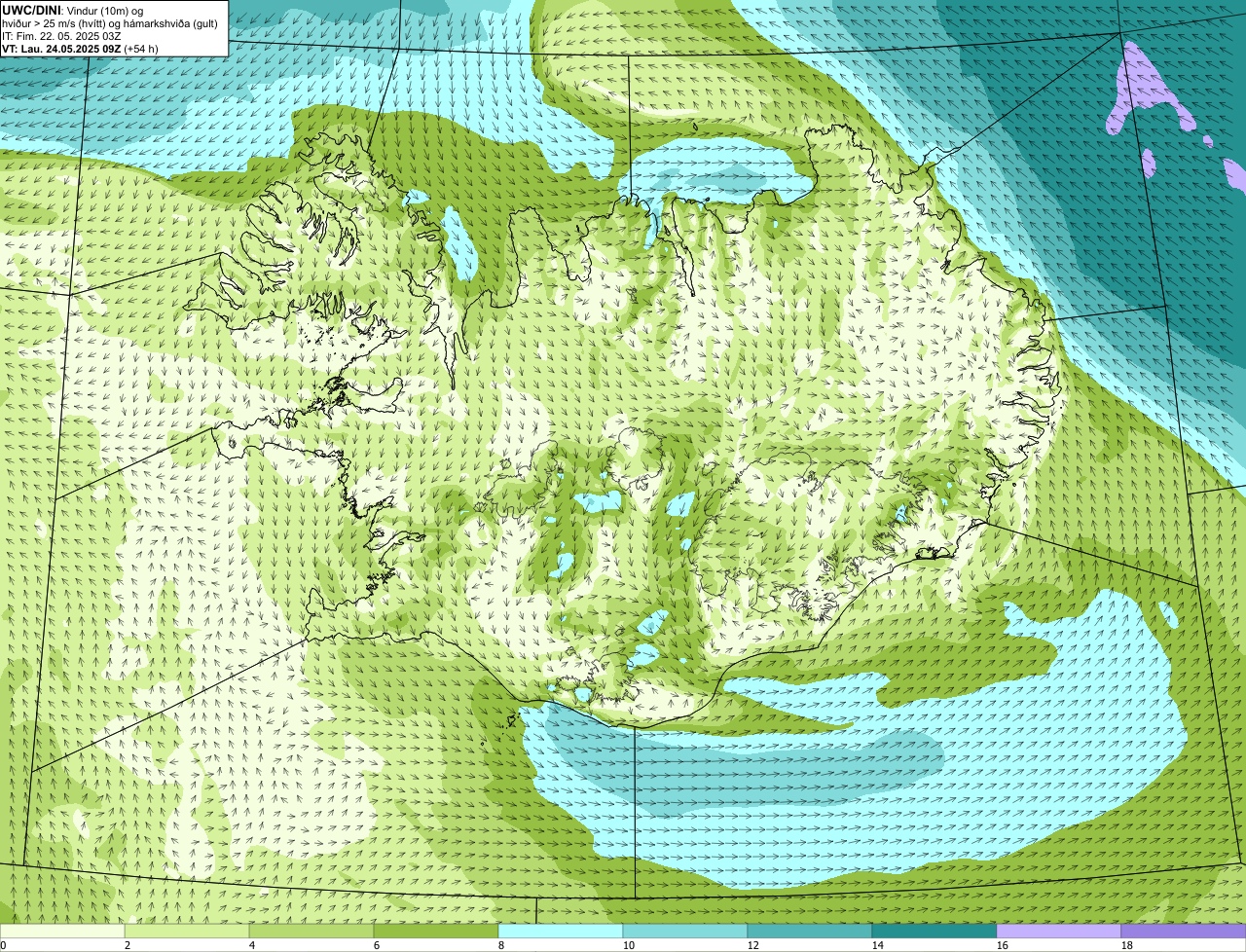Click the title line 'UWC/DINI: Vindur (10m) og'
The width and height of the screenshot is (1246, 952).
[73, 11]
